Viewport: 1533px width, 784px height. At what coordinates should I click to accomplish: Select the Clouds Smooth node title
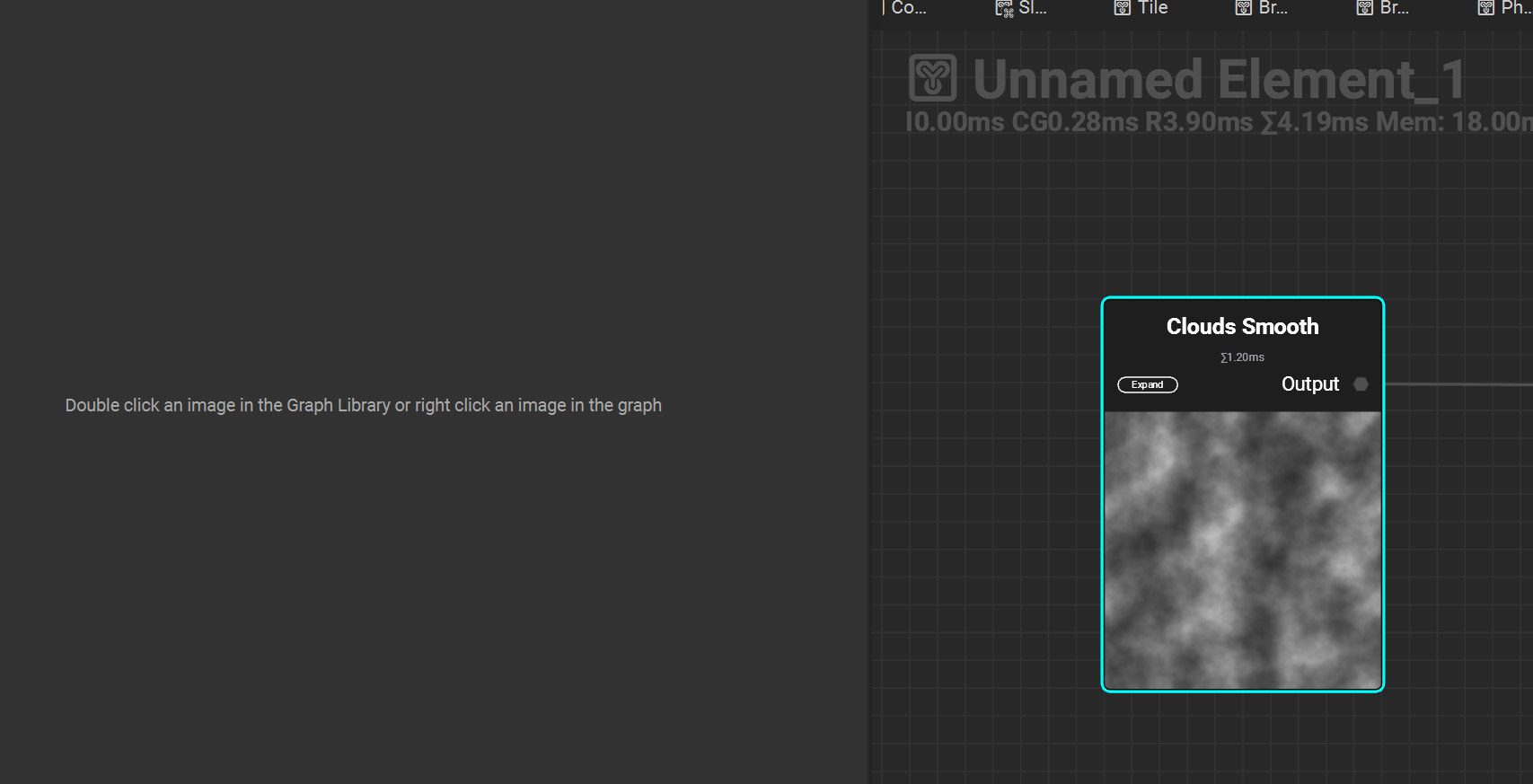1242,327
